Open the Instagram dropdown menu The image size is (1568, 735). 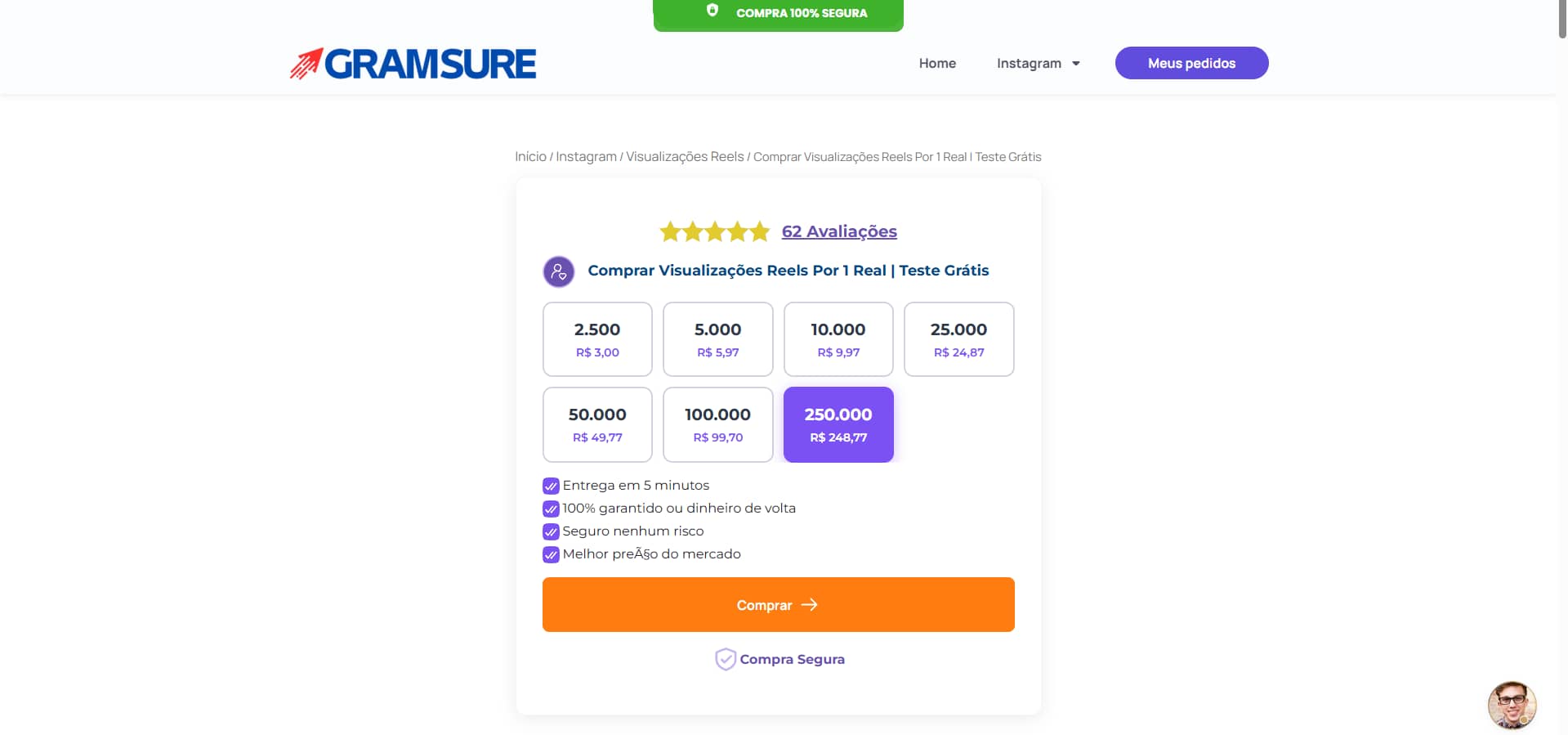click(x=1038, y=63)
